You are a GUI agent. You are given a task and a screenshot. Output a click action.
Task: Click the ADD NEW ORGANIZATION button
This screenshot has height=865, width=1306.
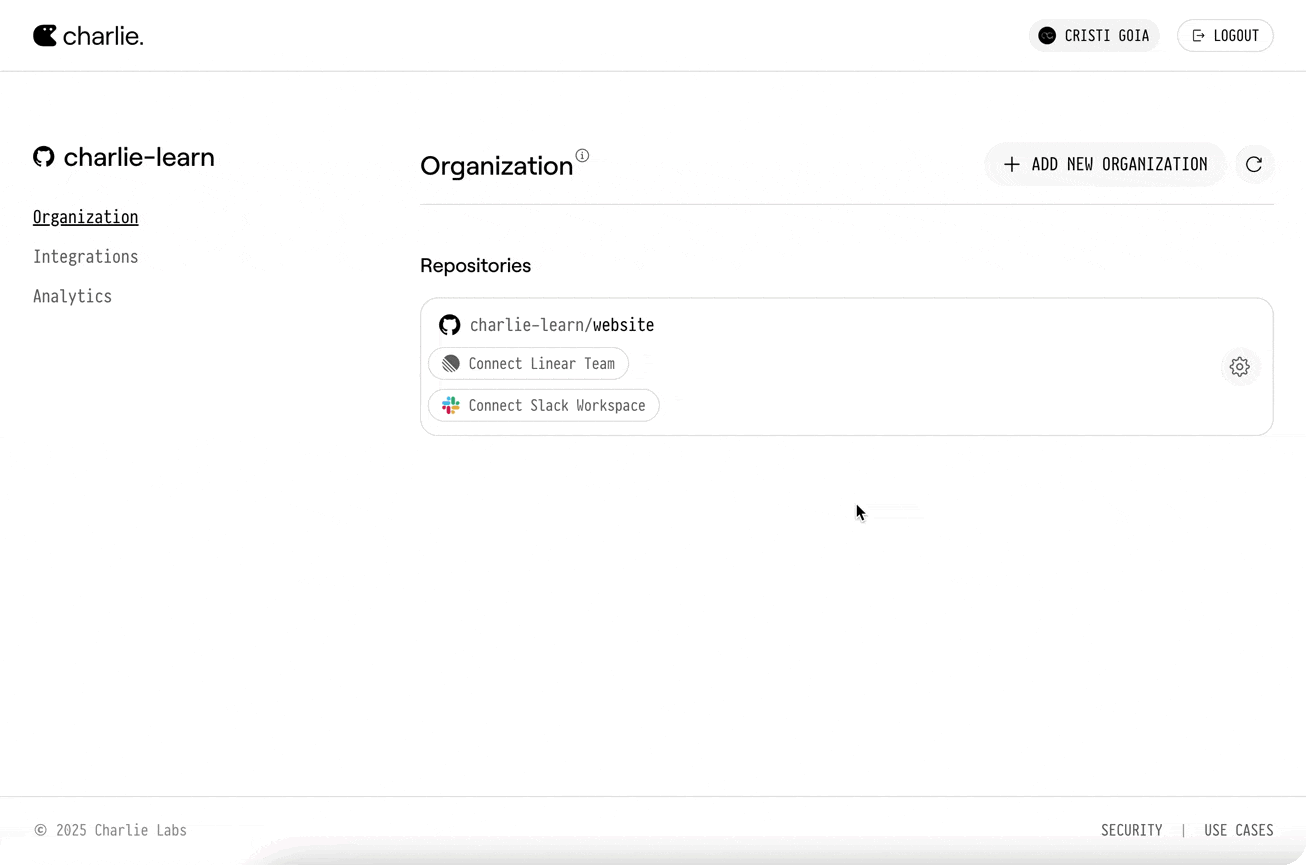click(1105, 164)
